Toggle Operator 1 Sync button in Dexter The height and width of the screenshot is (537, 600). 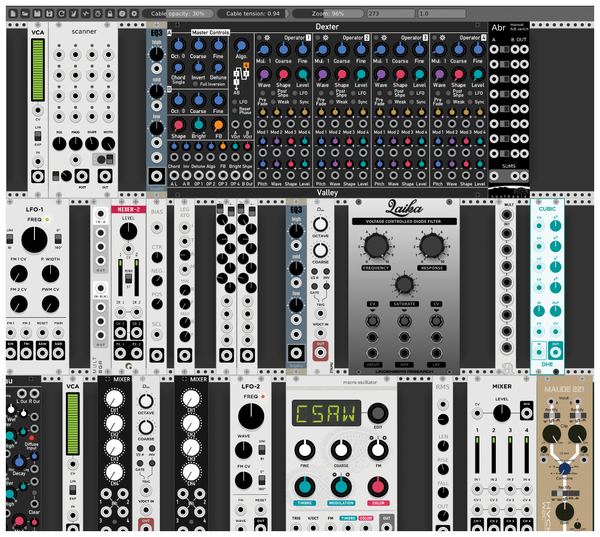coord(295,102)
